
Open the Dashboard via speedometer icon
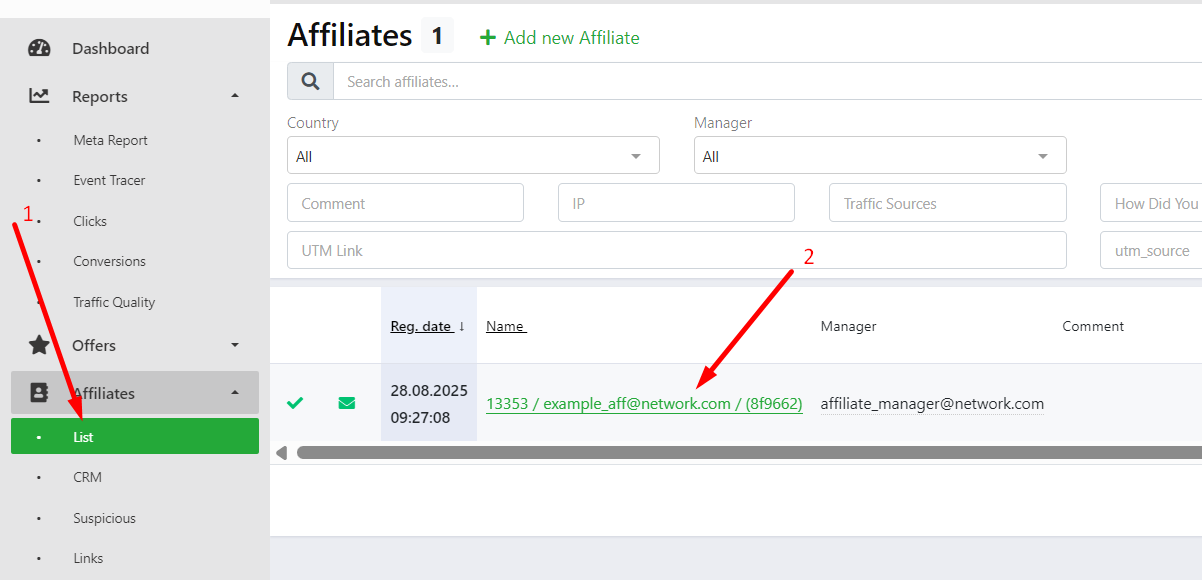point(39,47)
